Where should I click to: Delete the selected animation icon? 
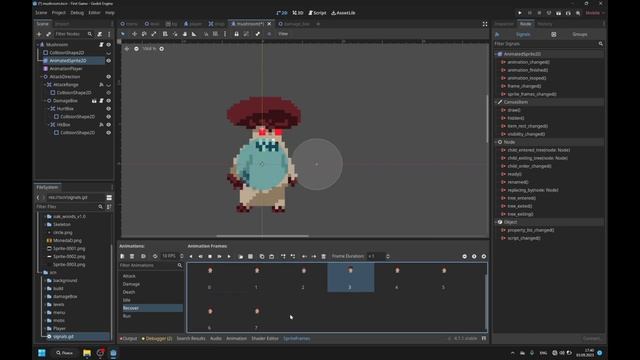click(132, 256)
